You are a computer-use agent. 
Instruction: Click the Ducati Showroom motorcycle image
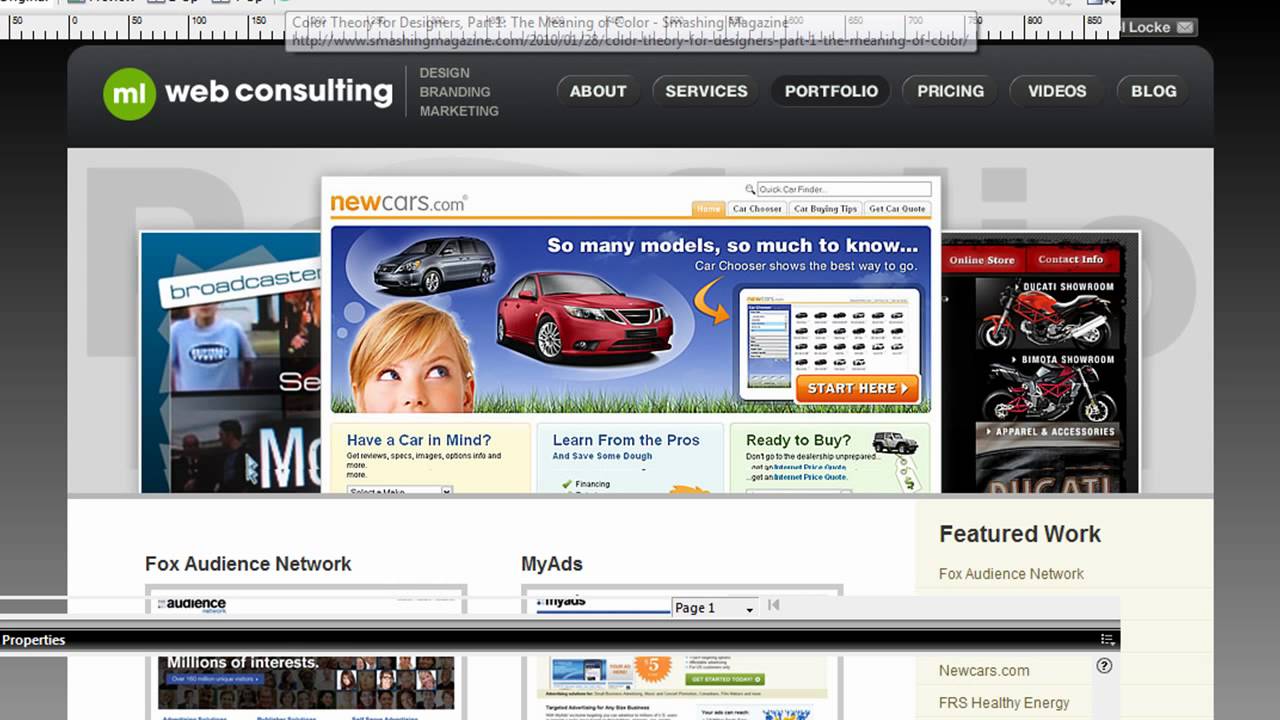coord(1047,313)
